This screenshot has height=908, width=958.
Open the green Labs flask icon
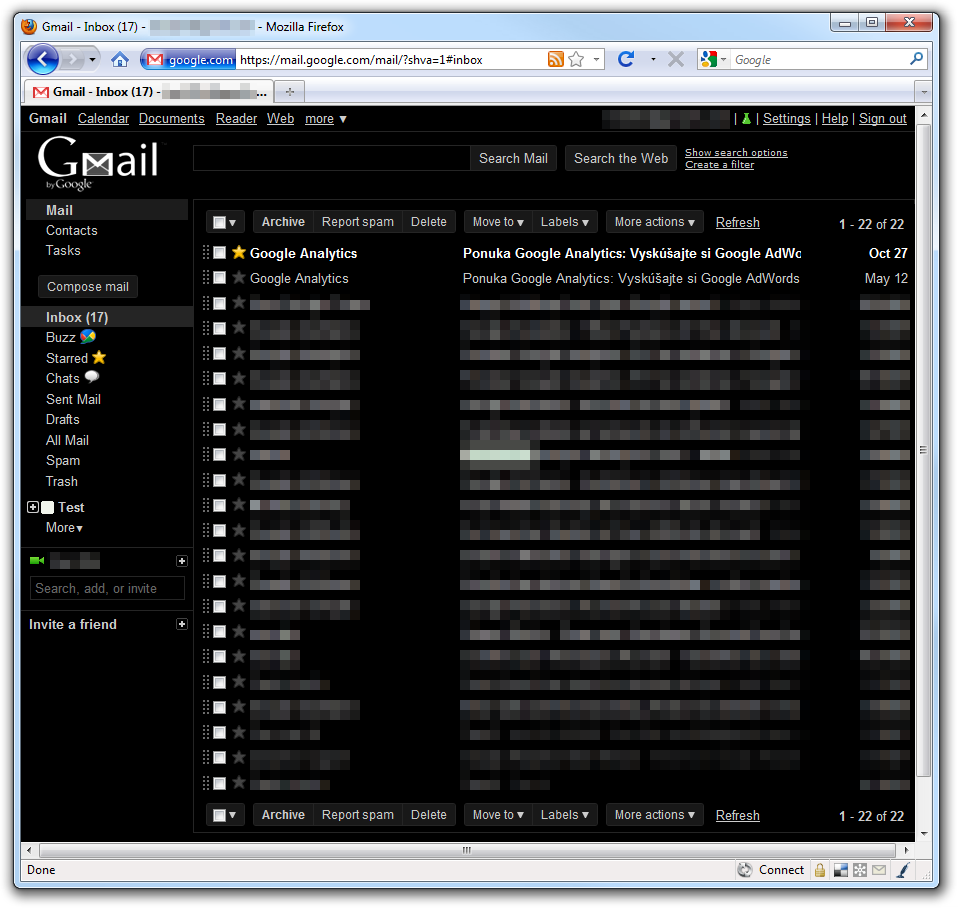[745, 119]
